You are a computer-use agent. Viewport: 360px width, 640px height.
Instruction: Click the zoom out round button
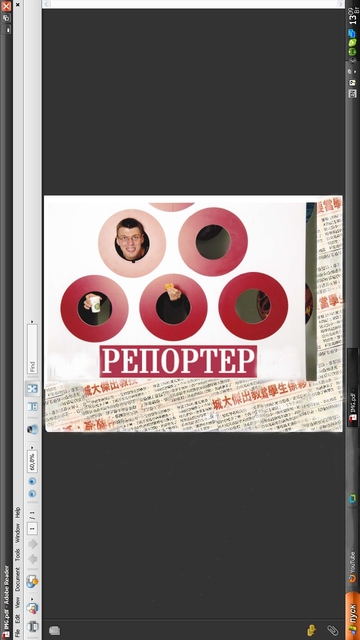coord(32,494)
